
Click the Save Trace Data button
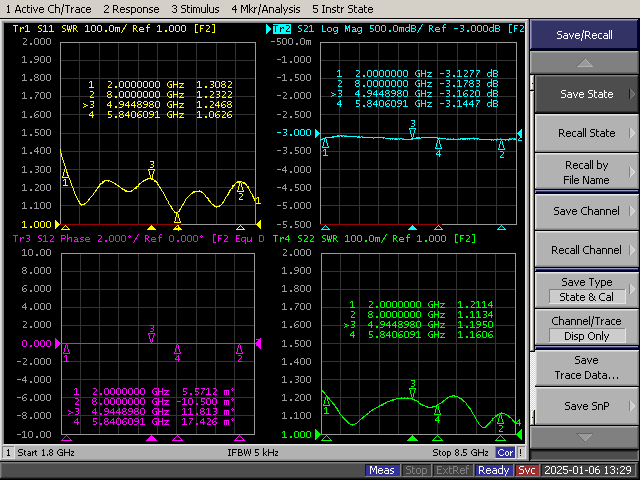(x=586, y=367)
